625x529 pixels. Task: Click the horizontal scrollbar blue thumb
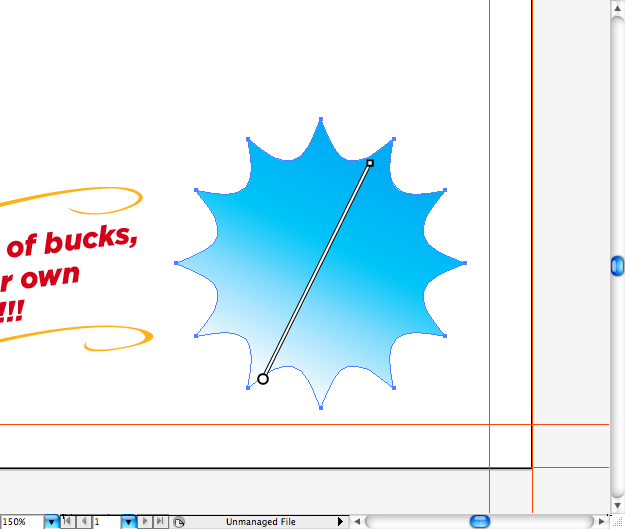click(x=480, y=521)
